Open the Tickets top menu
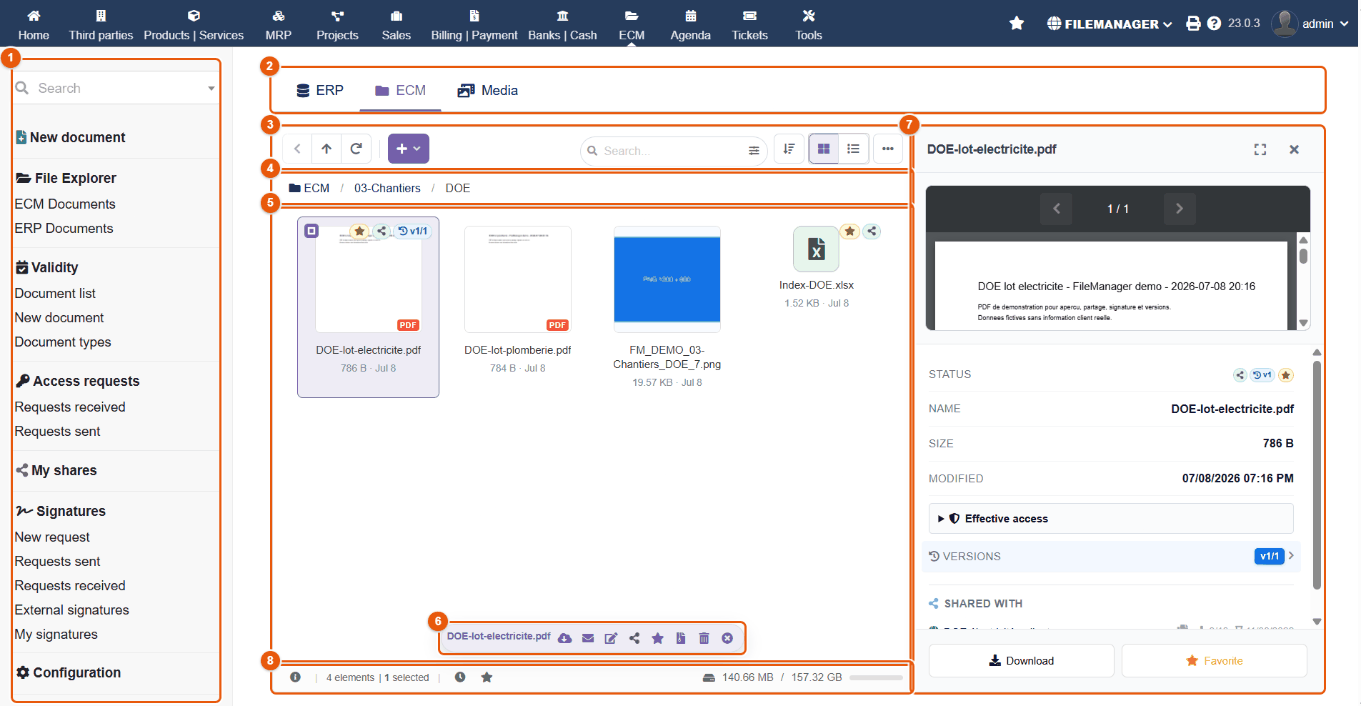Image resolution: width=1361 pixels, height=706 pixels. pyautogui.click(x=750, y=24)
